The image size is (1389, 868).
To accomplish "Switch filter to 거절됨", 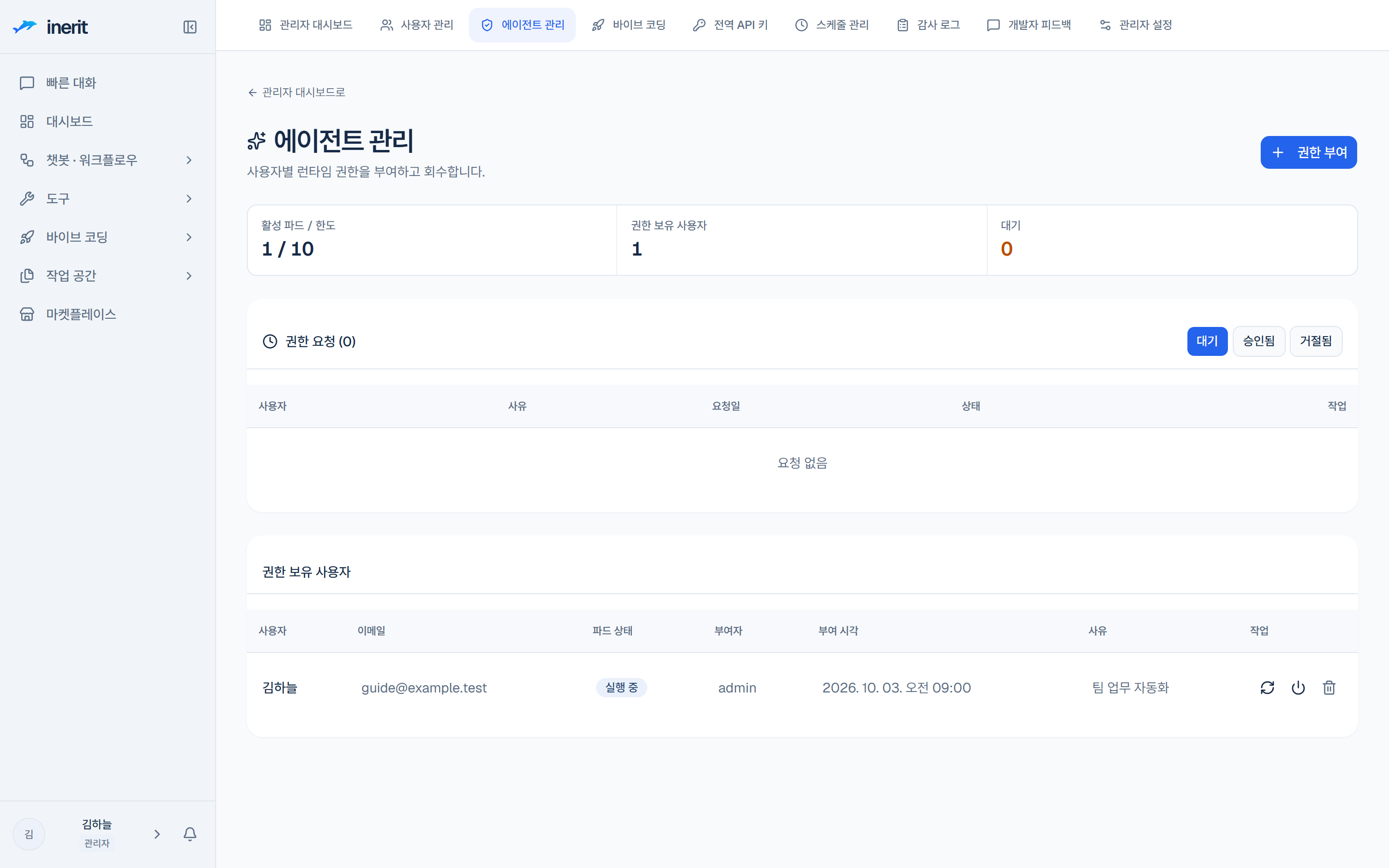I will [x=1316, y=341].
